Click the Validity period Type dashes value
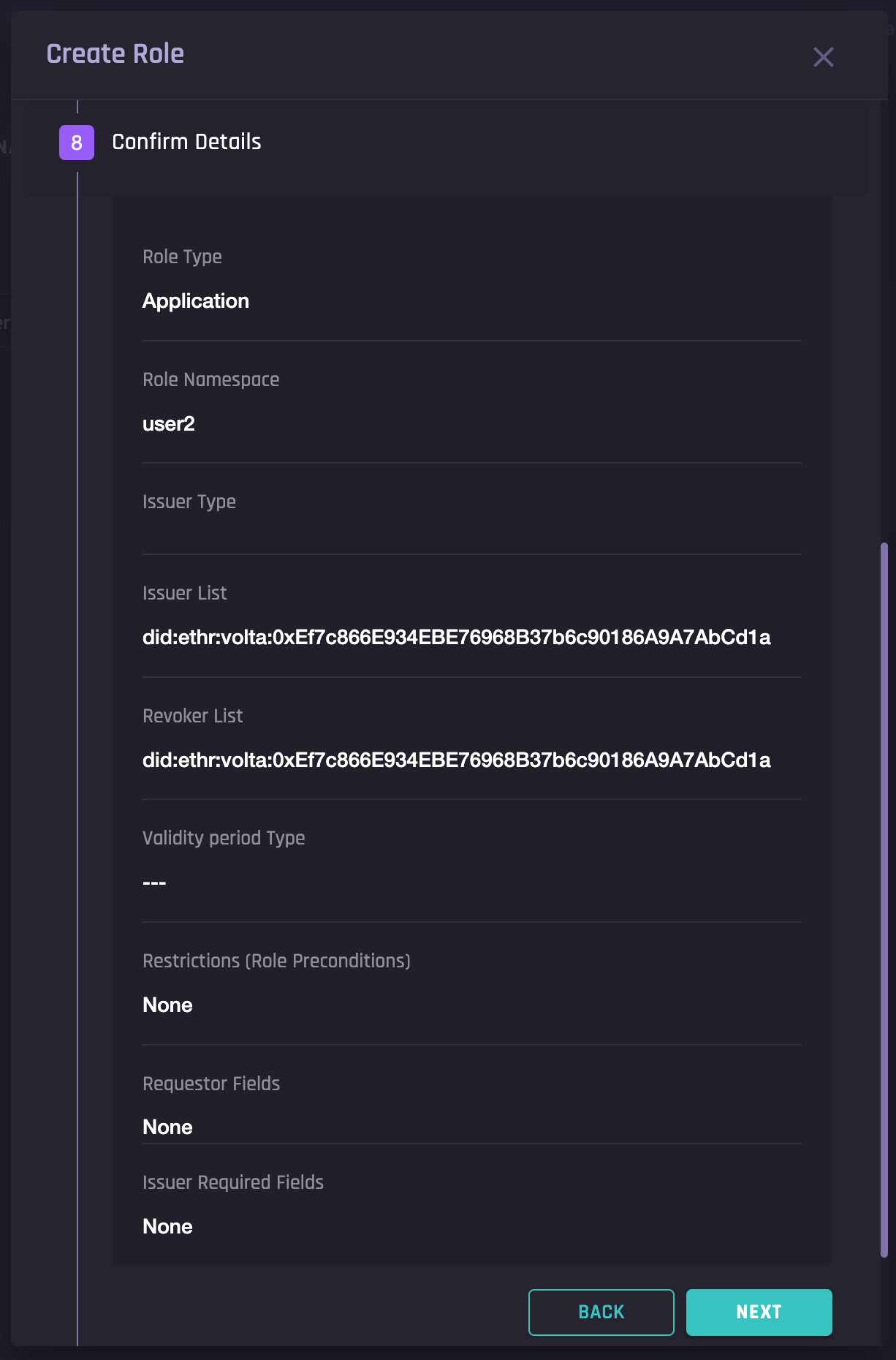896x1360 pixels. point(154,883)
